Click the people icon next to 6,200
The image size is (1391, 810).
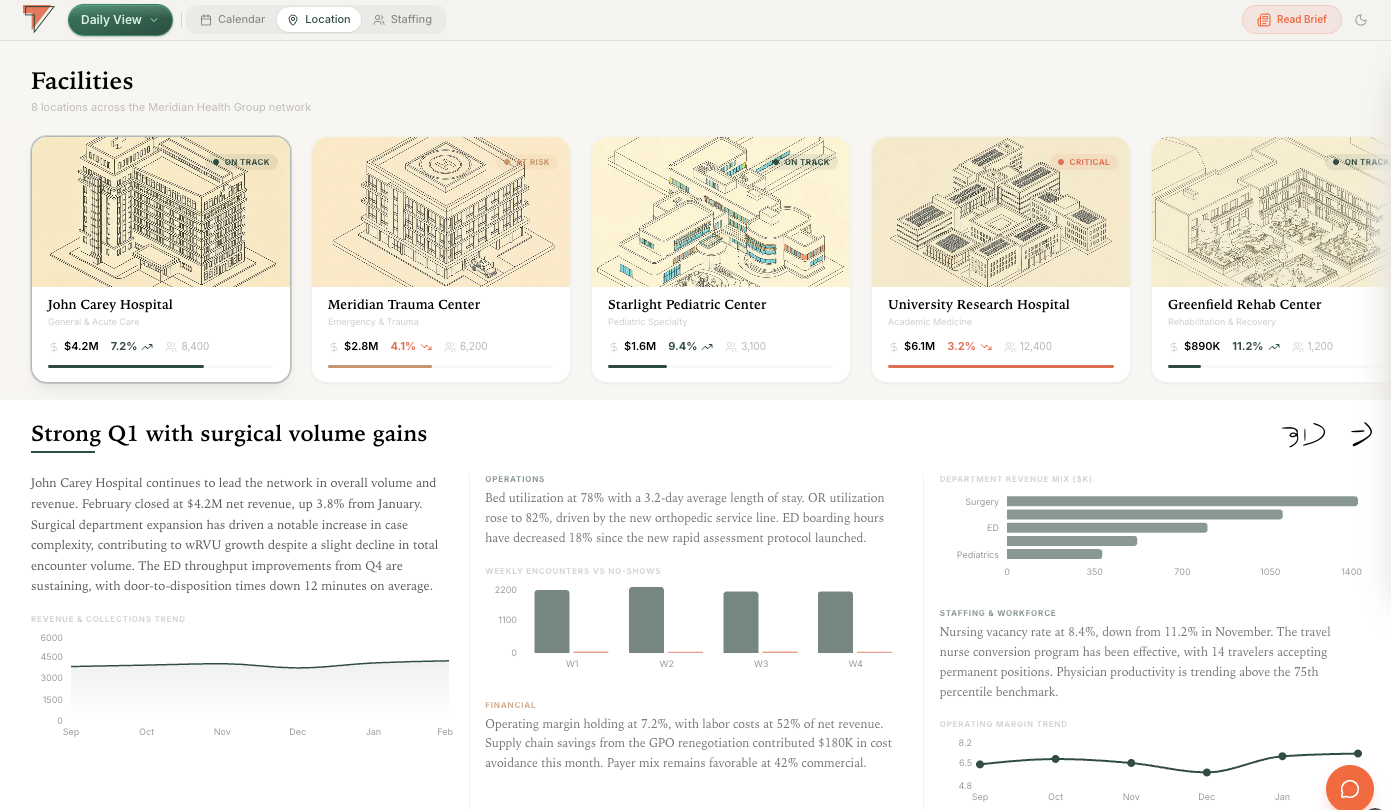pos(450,347)
